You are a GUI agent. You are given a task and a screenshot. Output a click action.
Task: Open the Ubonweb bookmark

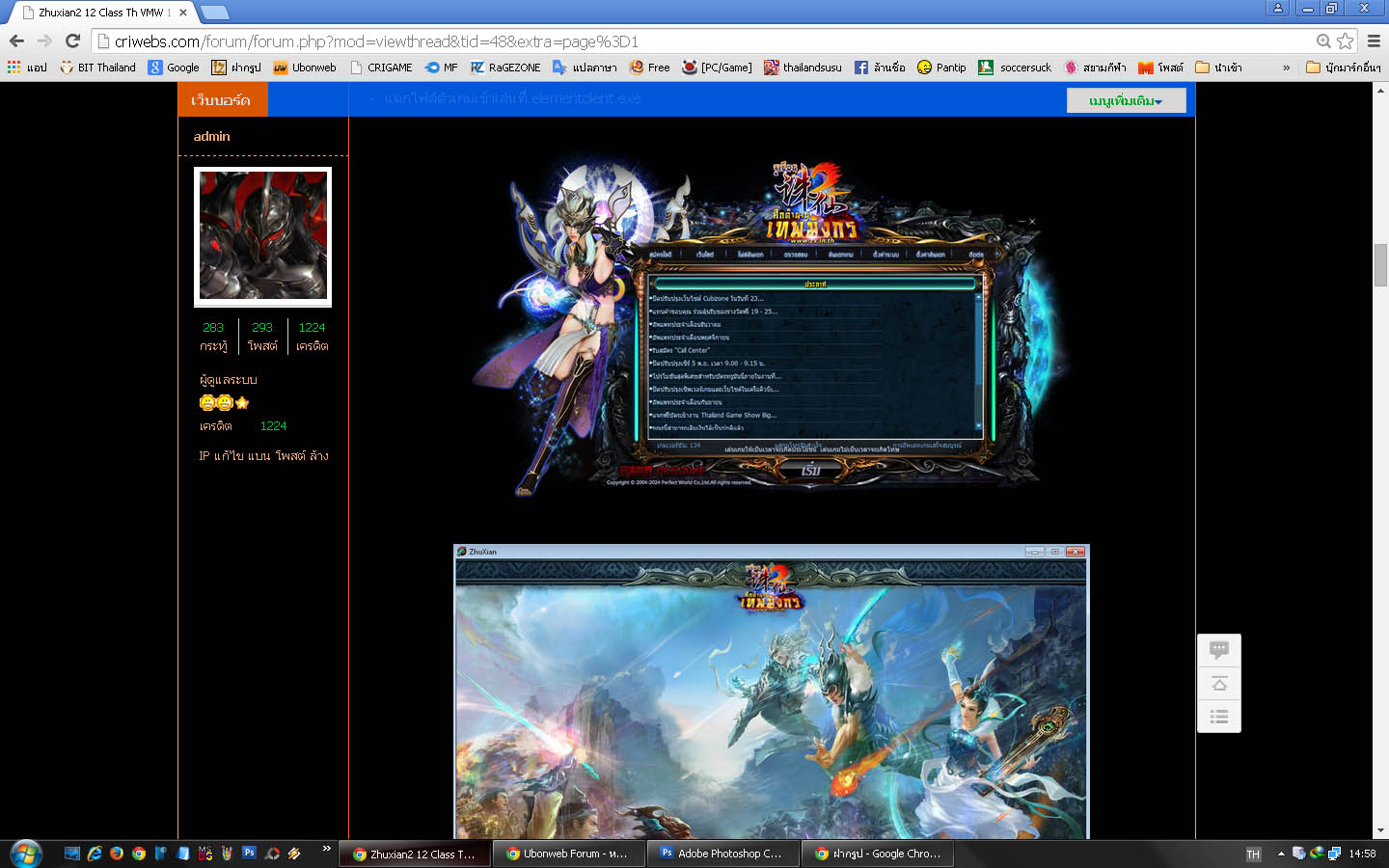coord(305,68)
